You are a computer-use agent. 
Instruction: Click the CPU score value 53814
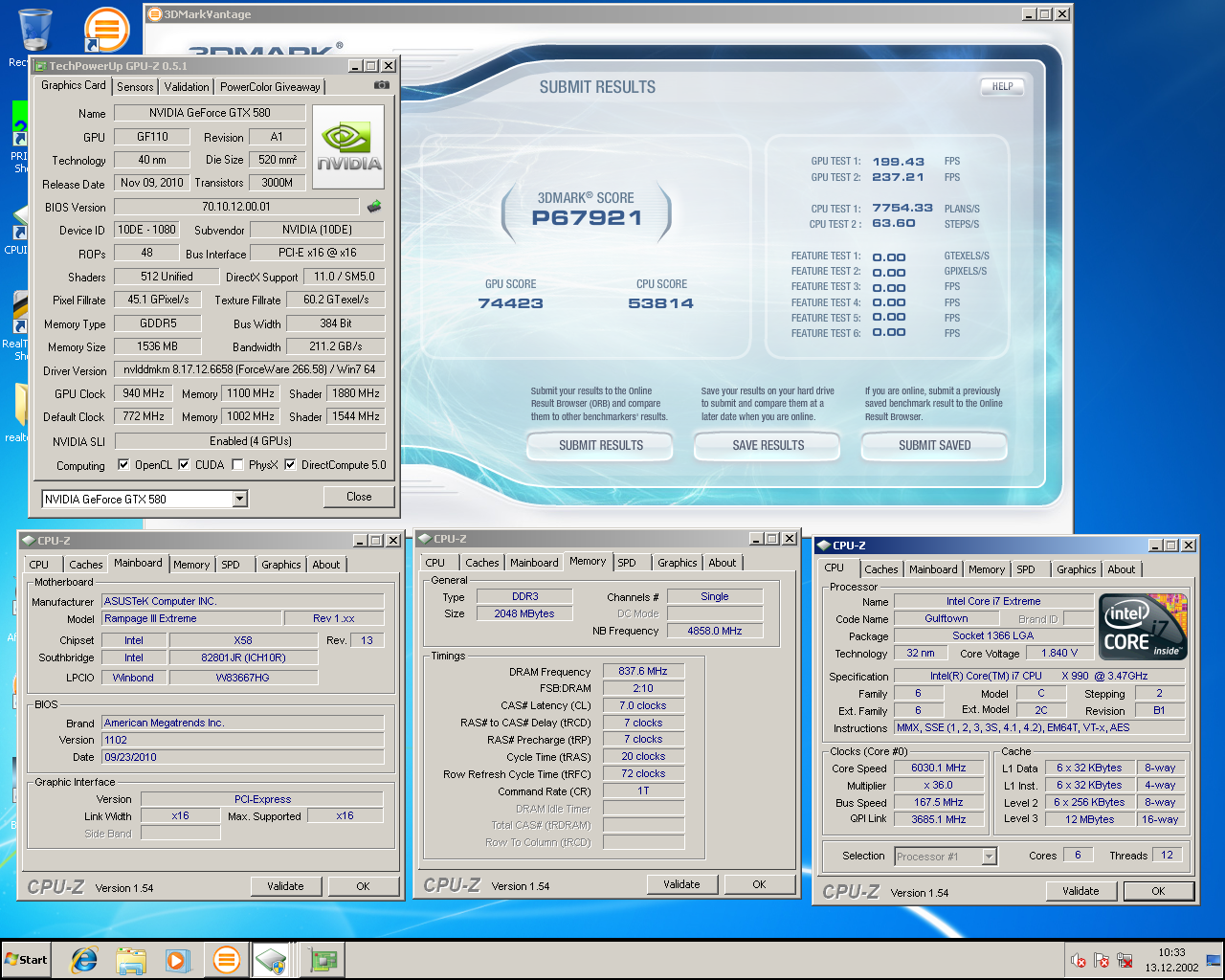tap(660, 303)
